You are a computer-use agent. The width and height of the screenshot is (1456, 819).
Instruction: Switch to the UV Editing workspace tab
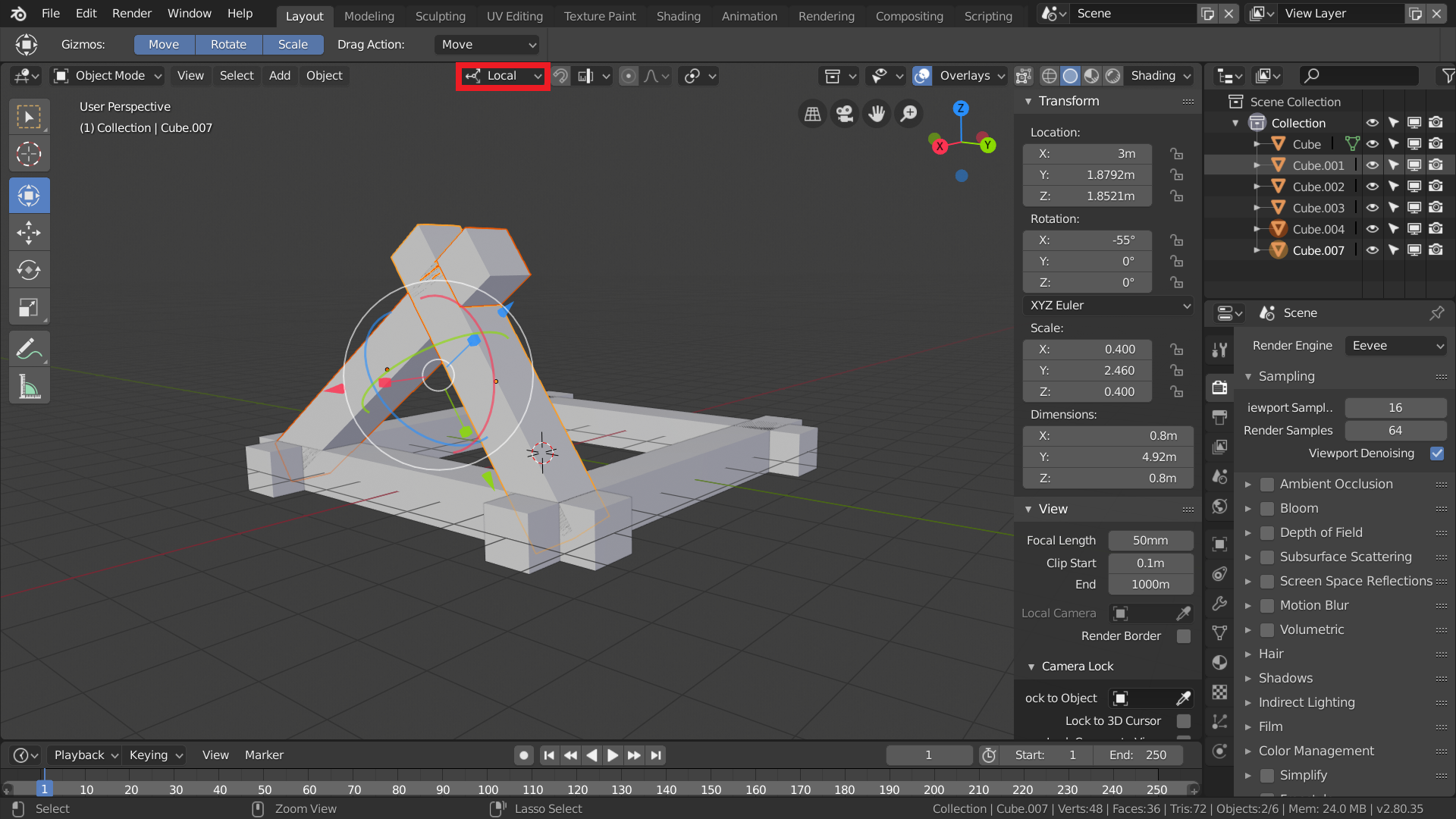pos(515,16)
